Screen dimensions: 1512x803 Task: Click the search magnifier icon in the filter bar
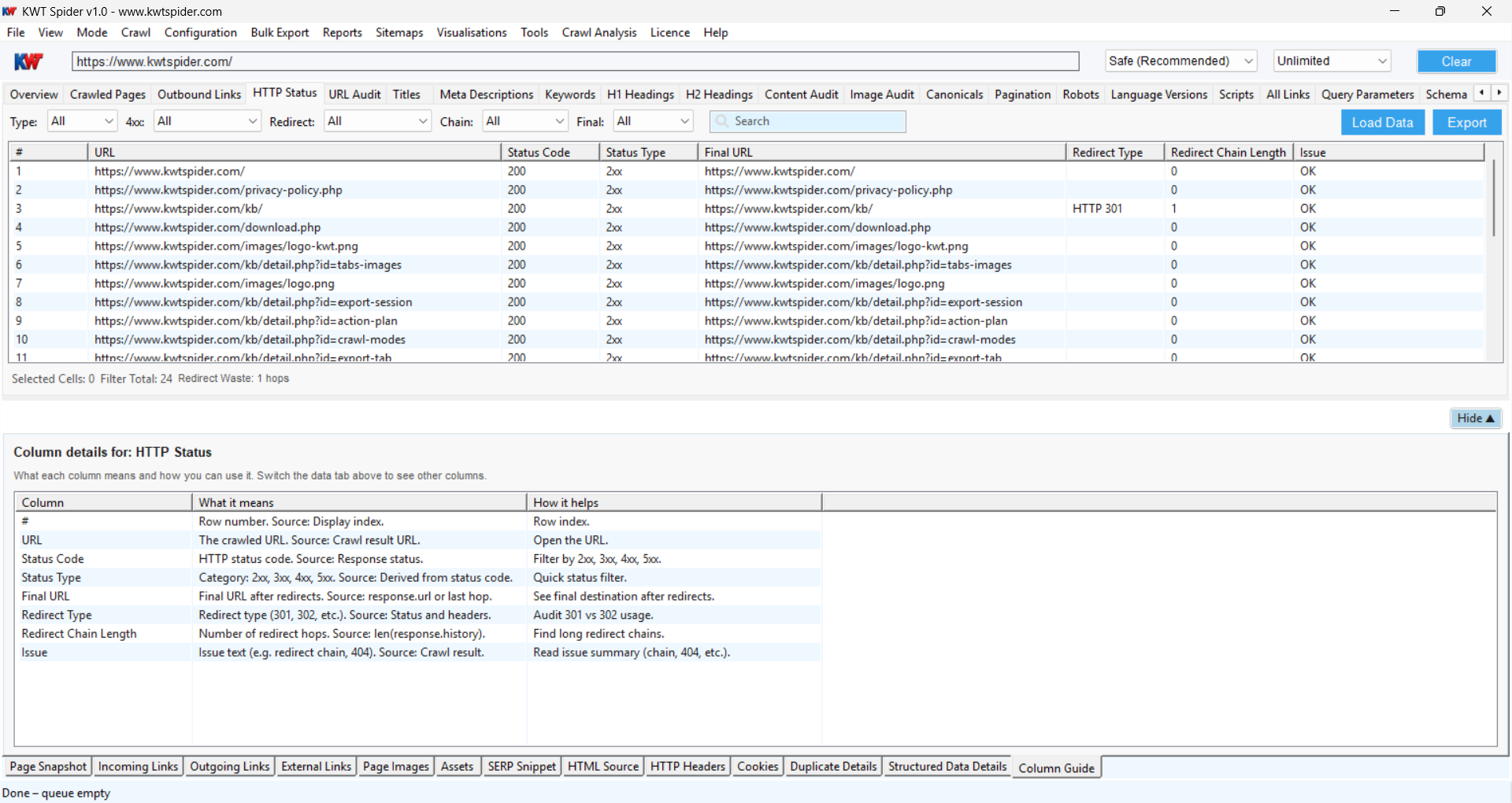(722, 121)
